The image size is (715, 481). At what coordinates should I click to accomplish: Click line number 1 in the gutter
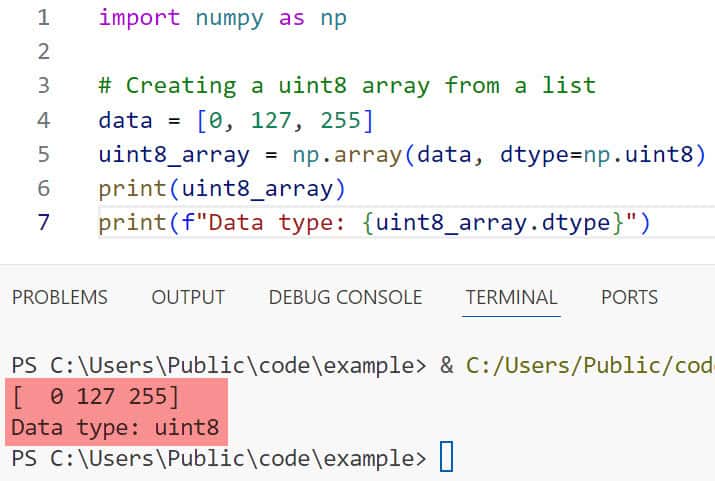[x=43, y=18]
